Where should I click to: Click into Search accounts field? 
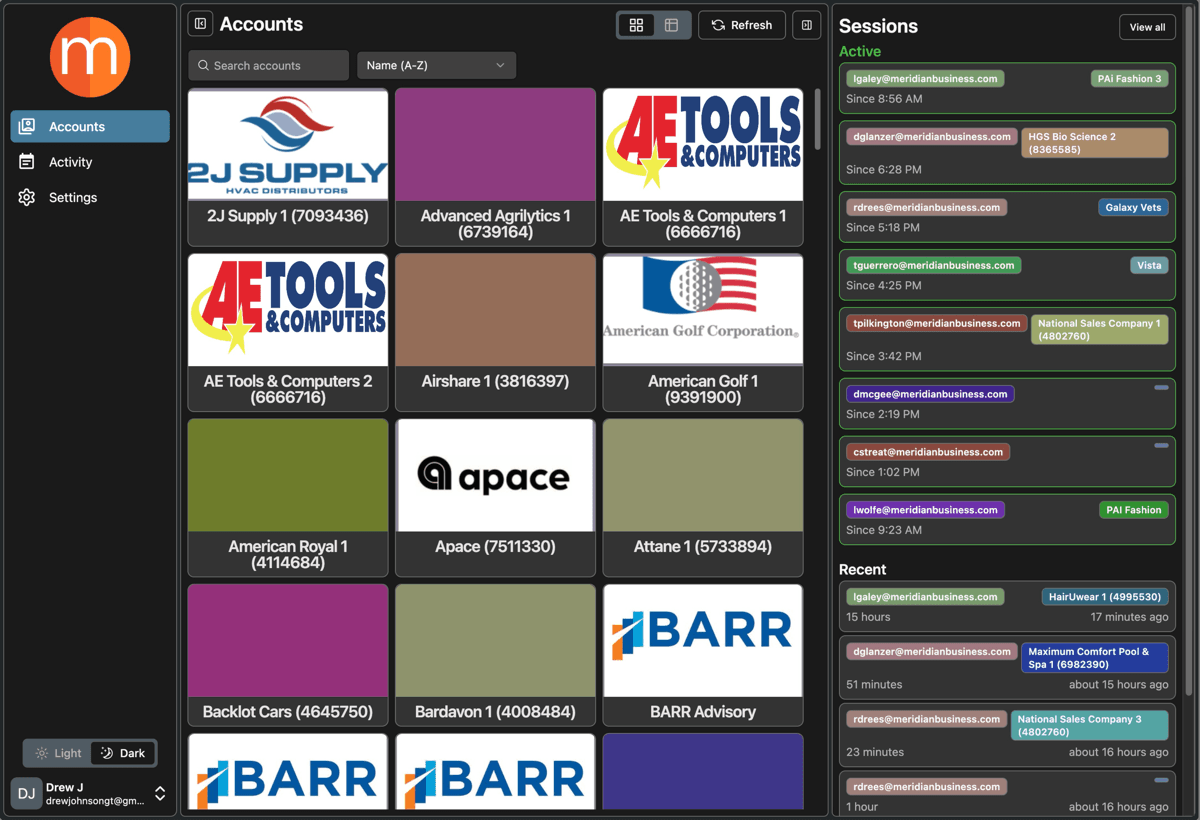point(269,65)
